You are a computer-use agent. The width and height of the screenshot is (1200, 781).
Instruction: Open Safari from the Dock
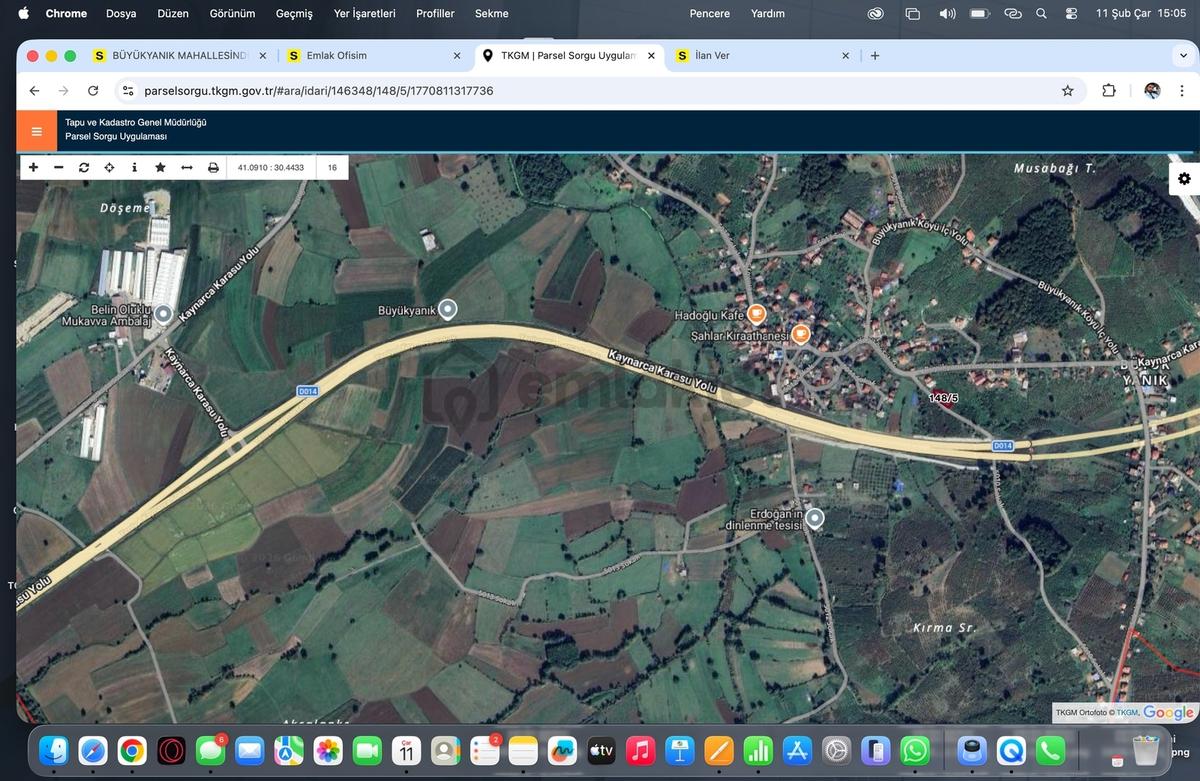[93, 750]
